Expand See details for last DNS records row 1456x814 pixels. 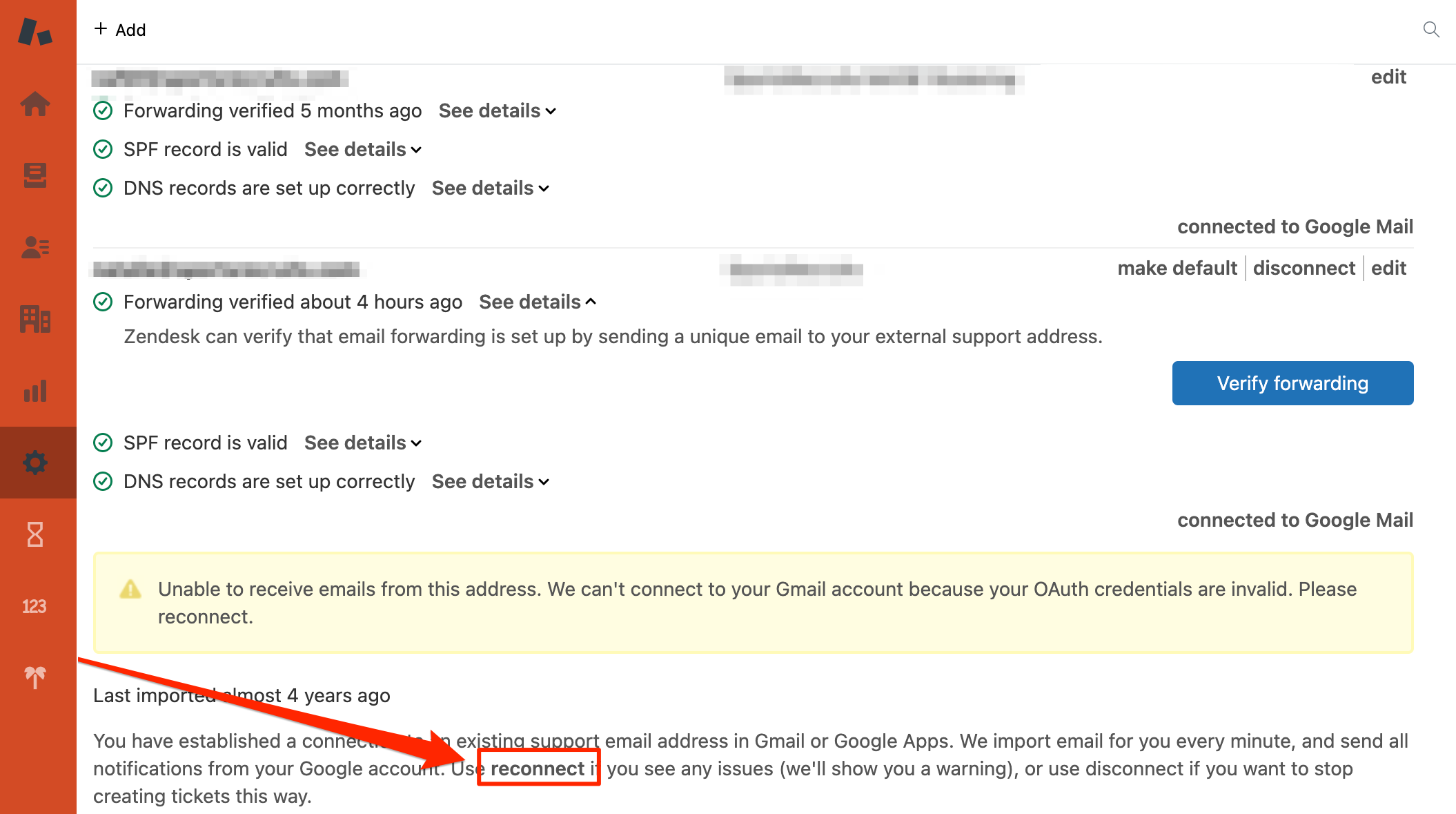coord(490,482)
